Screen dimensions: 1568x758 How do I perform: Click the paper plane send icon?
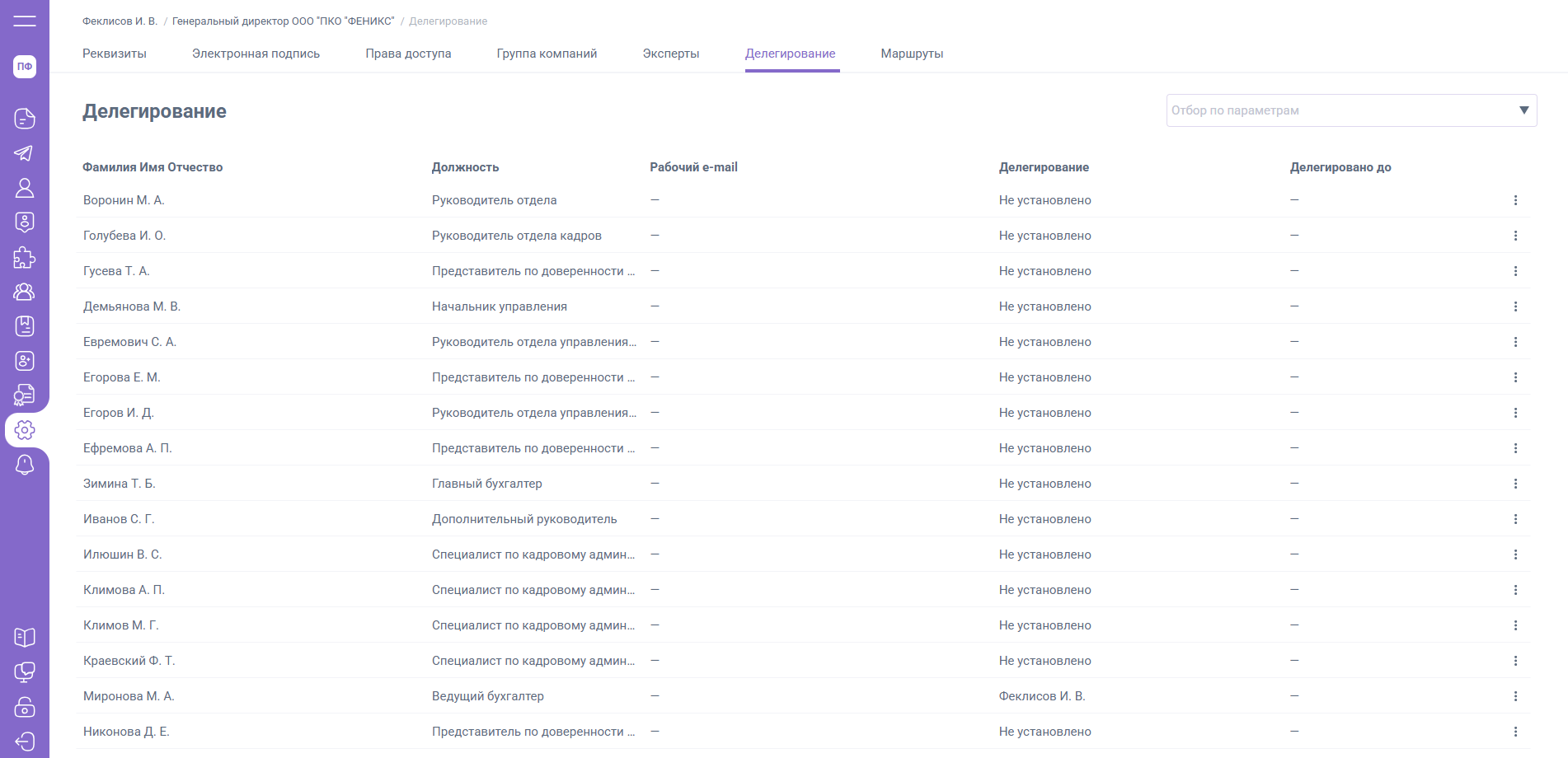(x=25, y=153)
